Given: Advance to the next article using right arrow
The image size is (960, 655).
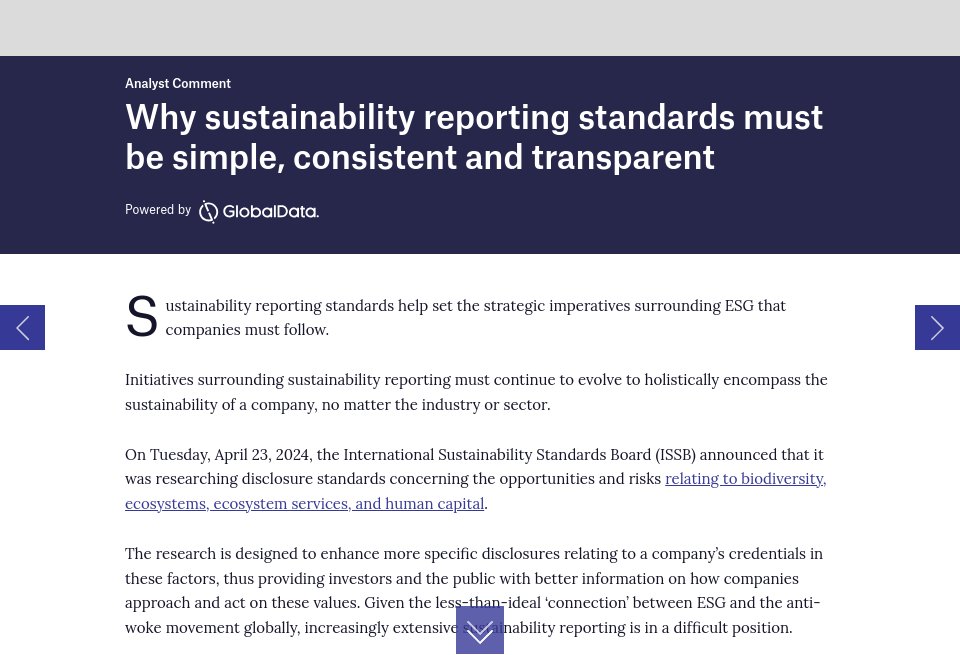Looking at the screenshot, I should point(937,327).
